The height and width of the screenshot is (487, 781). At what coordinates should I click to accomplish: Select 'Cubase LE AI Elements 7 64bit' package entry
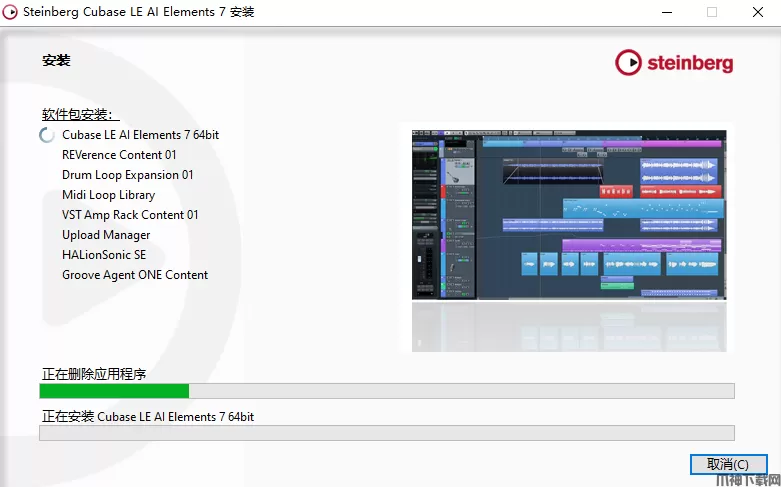[x=140, y=135]
